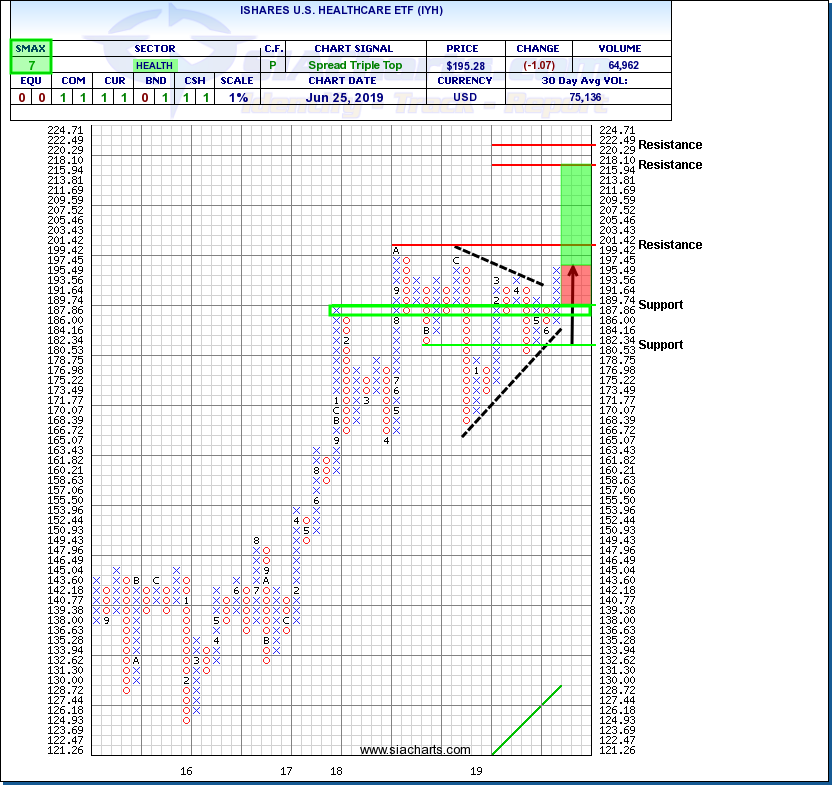Screen dimensions: 832x785
Task: Click the USD currency value
Action: point(464,97)
